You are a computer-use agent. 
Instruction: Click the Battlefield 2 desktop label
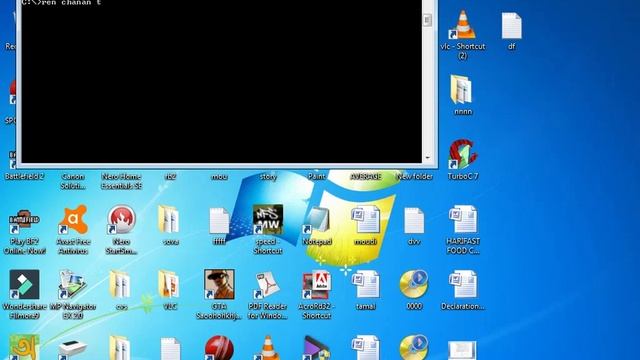(x=24, y=177)
